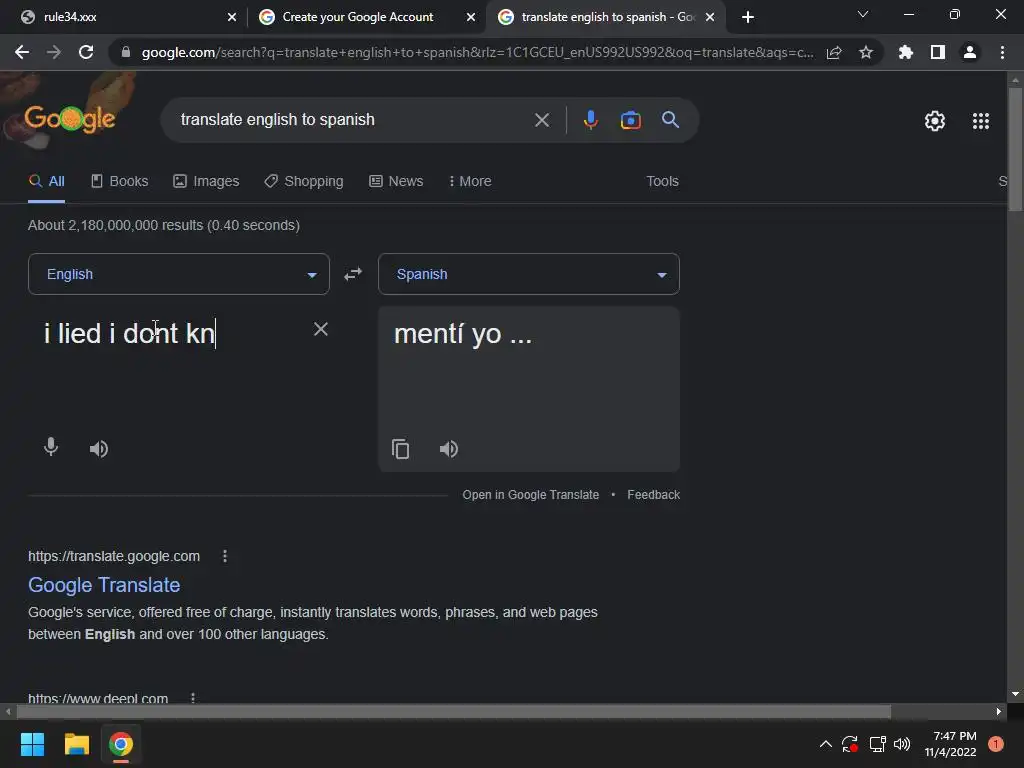Click the https://translate.google.com URL text
The height and width of the screenshot is (768, 1024).
(114, 556)
